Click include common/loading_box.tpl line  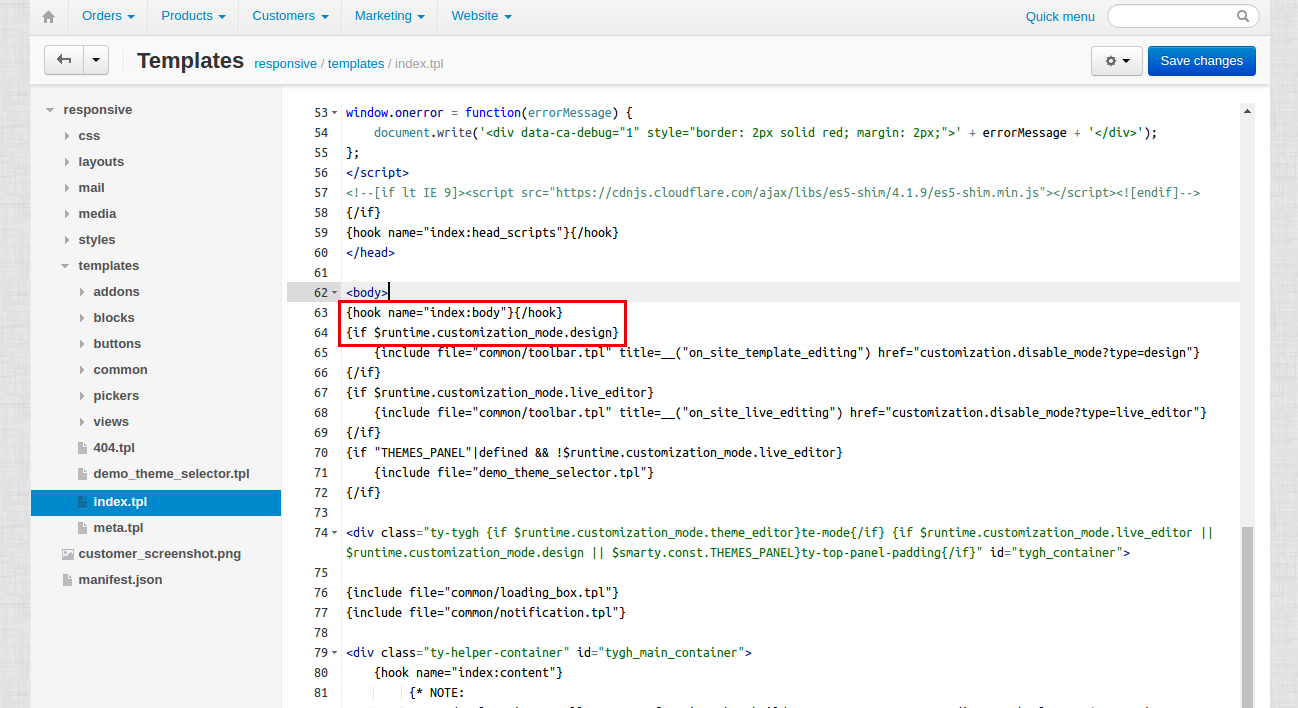click(482, 593)
